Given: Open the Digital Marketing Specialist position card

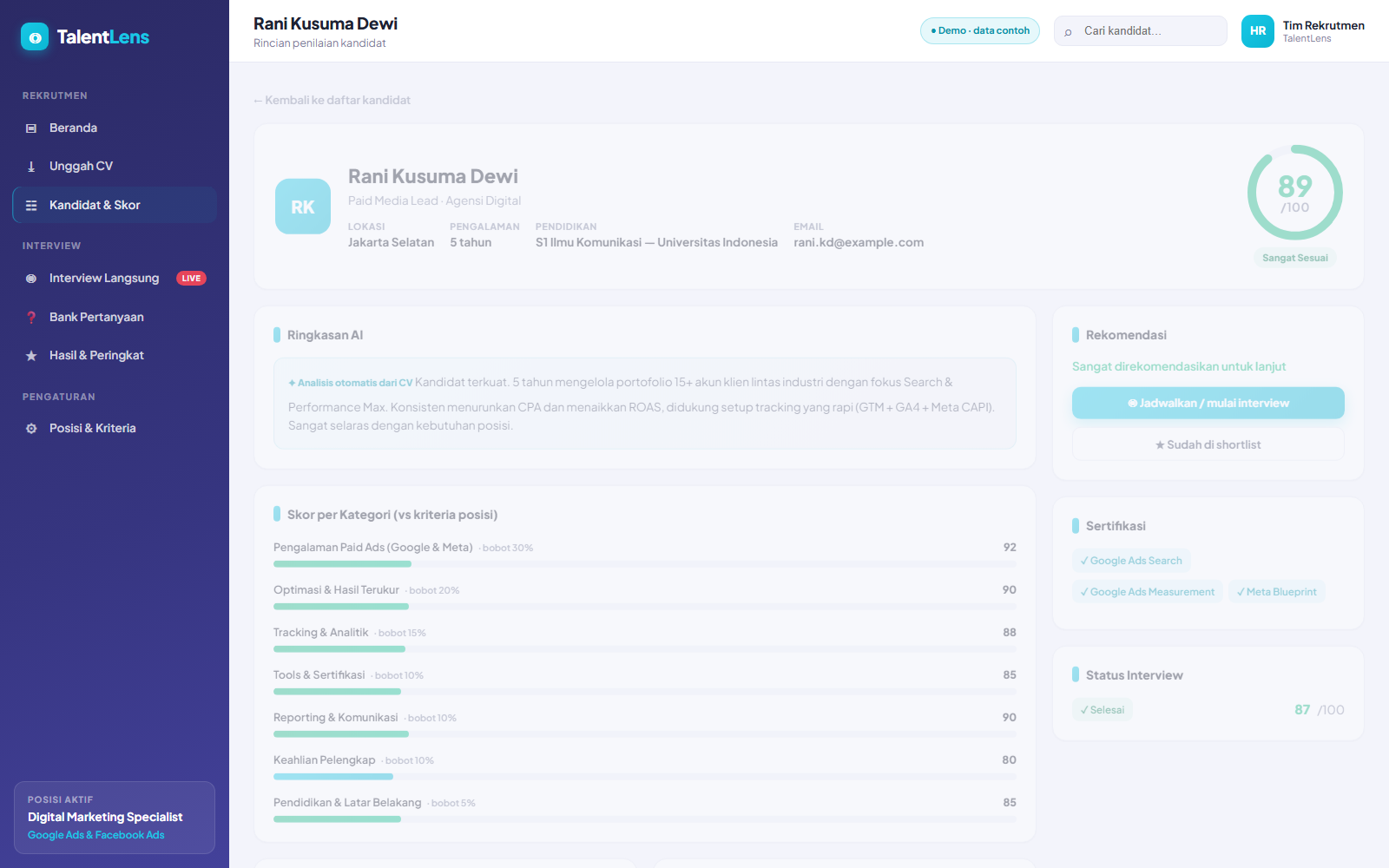Looking at the screenshot, I should 115,818.
